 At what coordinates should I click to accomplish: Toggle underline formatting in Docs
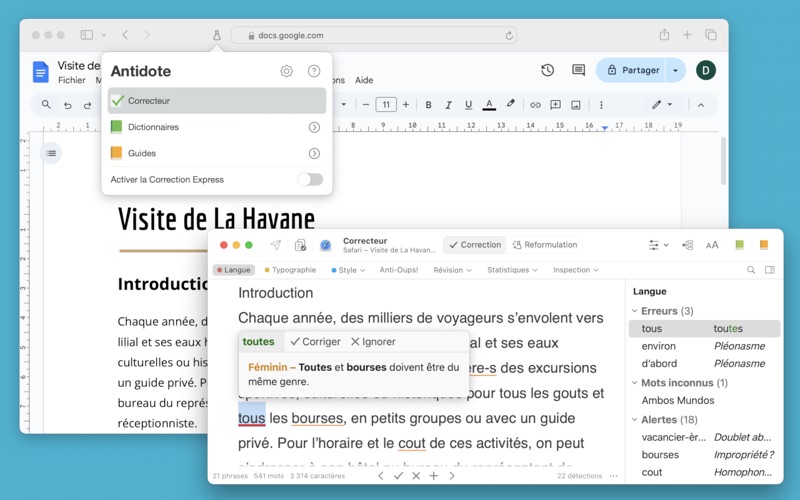point(468,105)
